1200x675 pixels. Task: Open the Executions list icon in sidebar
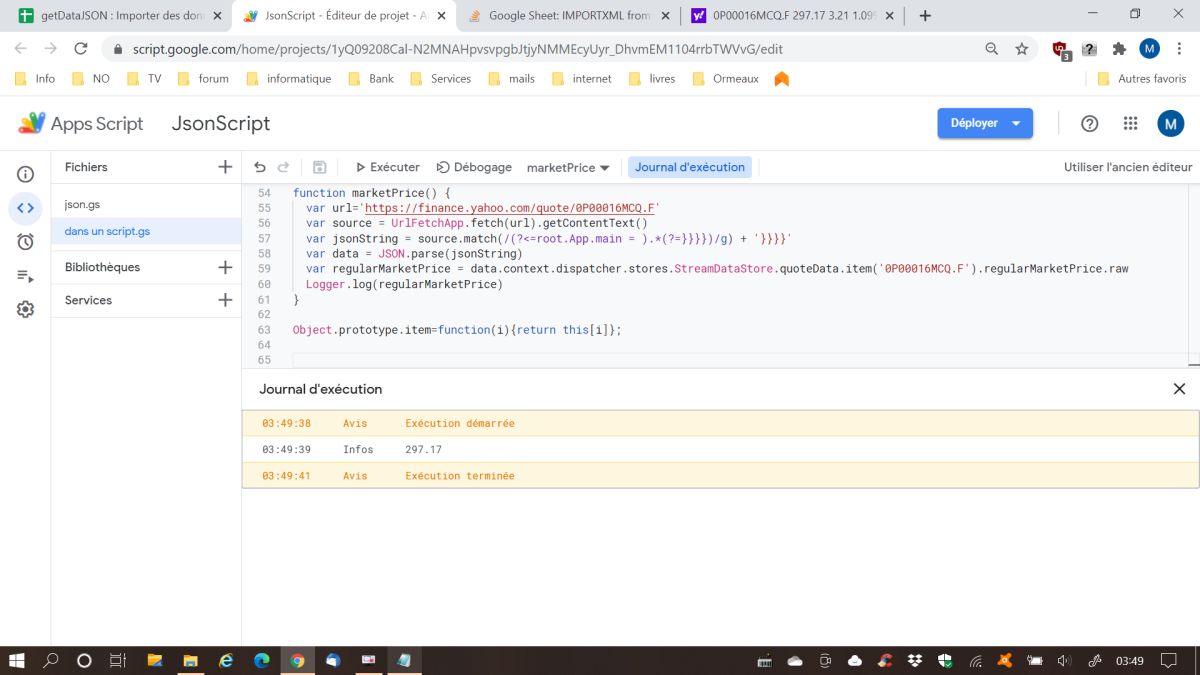[x=26, y=276]
